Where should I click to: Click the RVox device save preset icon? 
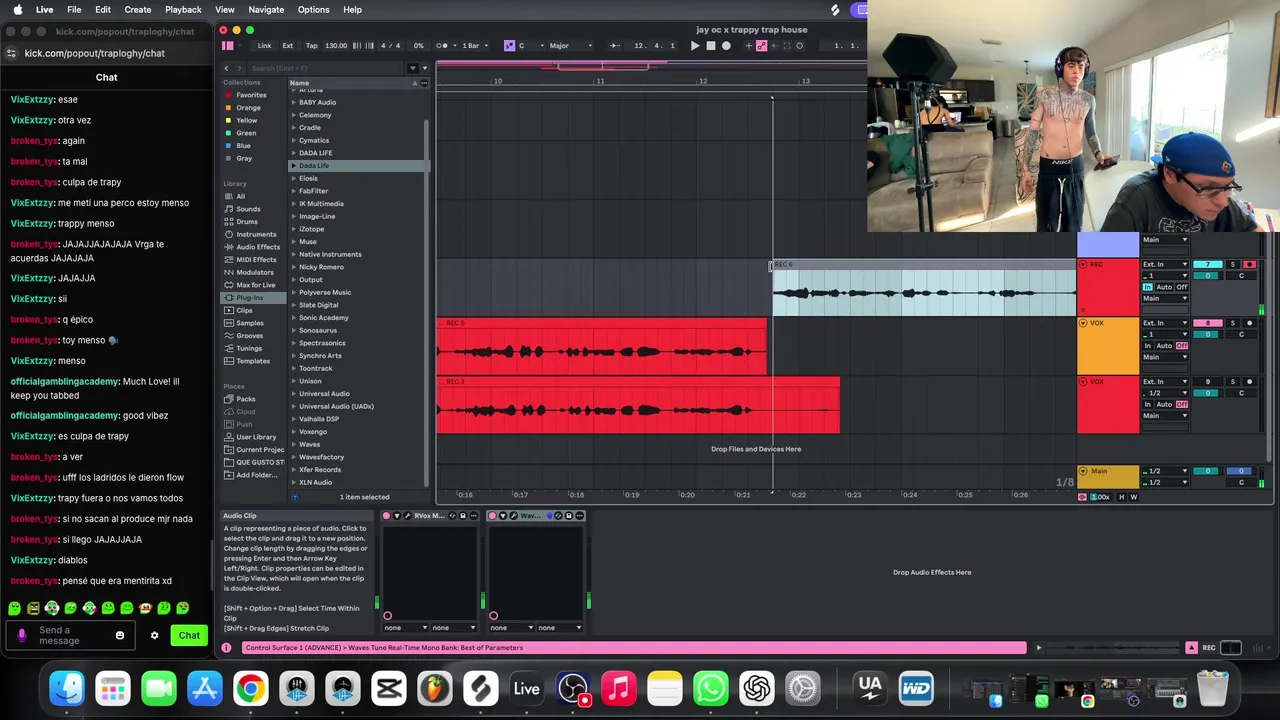point(463,516)
